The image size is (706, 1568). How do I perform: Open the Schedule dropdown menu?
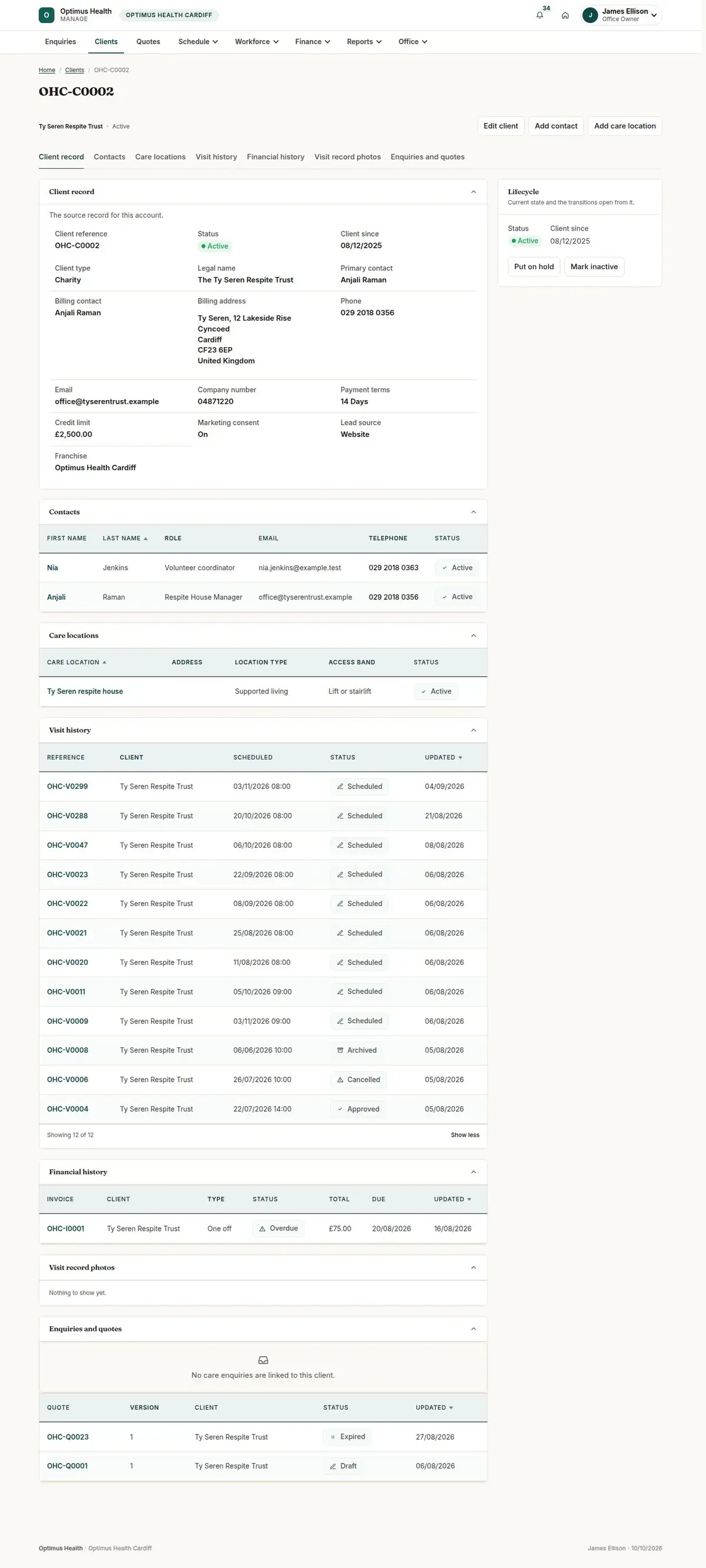coord(198,42)
